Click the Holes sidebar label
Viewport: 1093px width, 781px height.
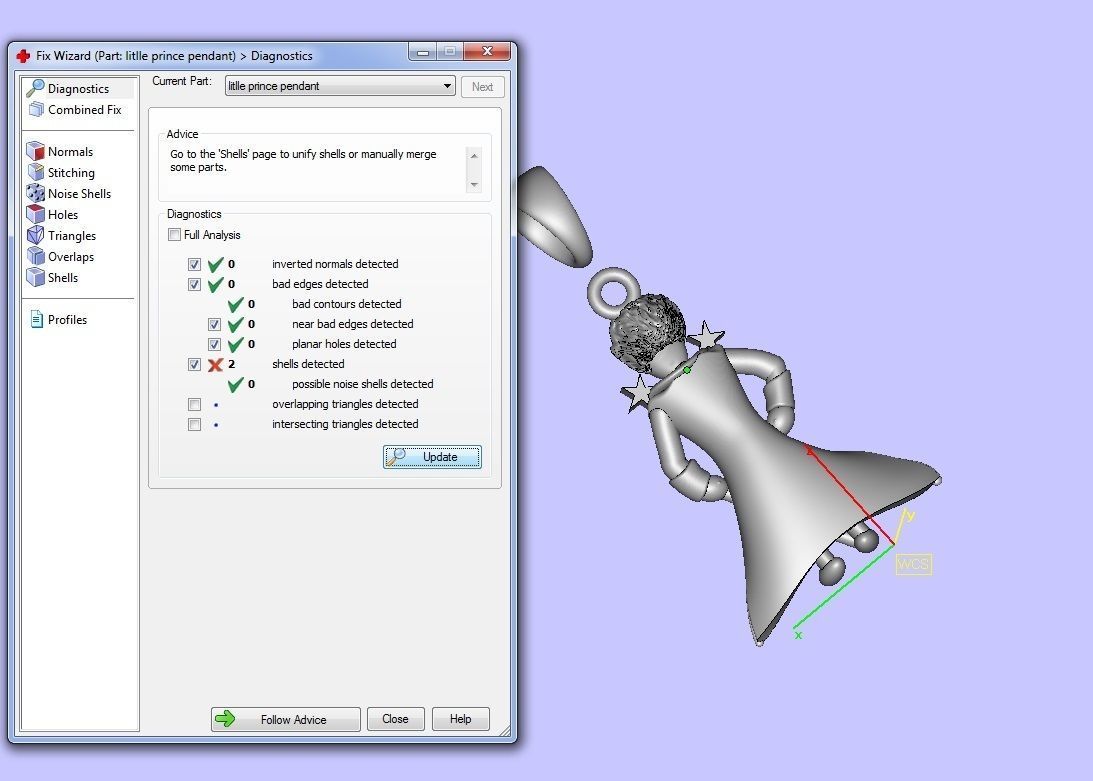click(x=63, y=214)
